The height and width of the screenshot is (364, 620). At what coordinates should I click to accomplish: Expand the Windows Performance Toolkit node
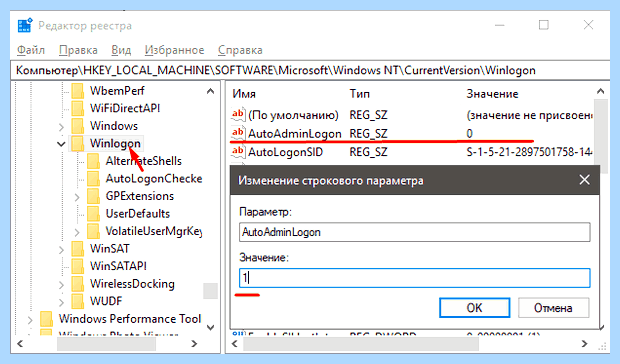pos(30,319)
